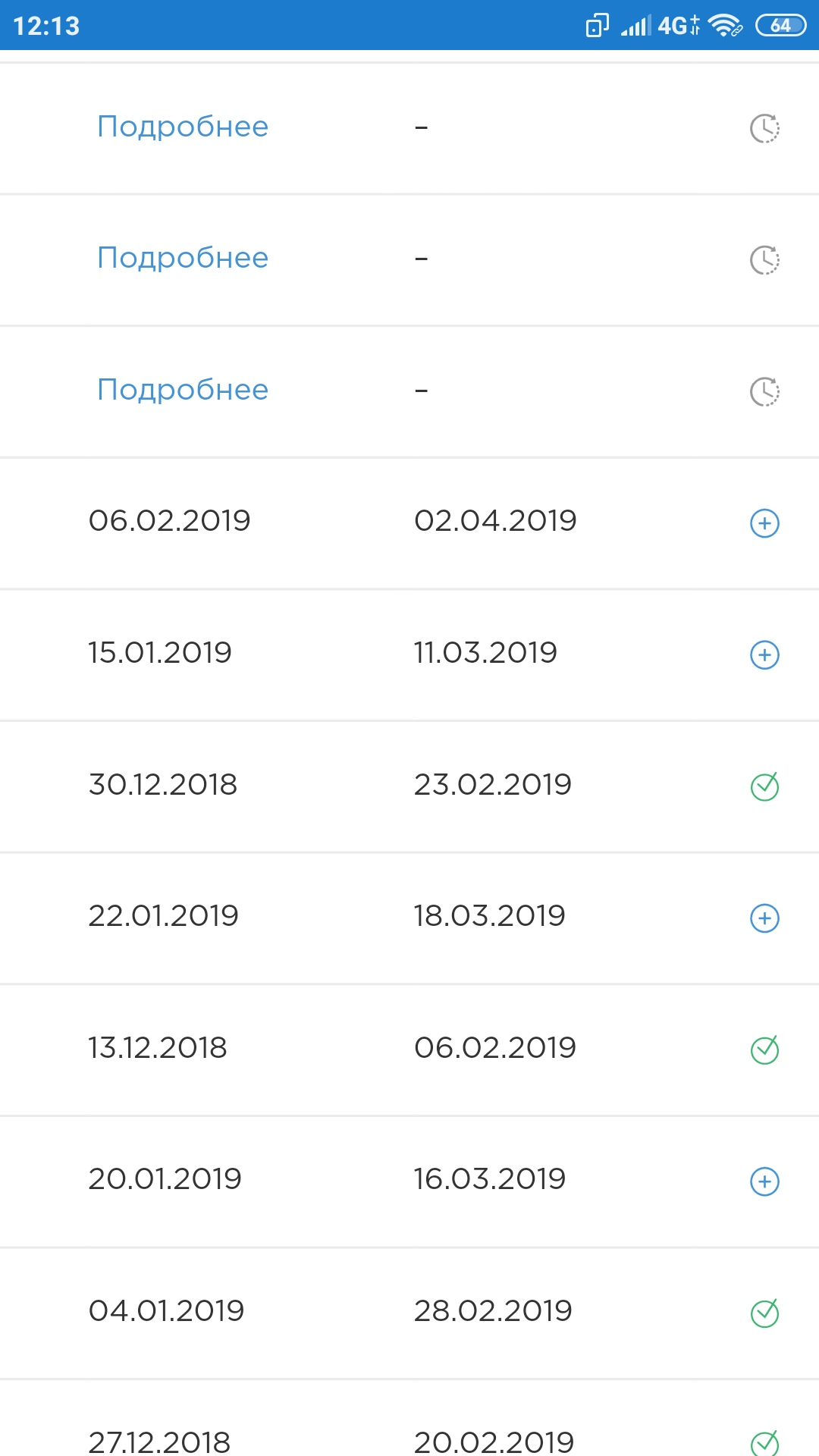Select the start date 13.12.2018
Screen dimensions: 819x1456
(x=158, y=1048)
